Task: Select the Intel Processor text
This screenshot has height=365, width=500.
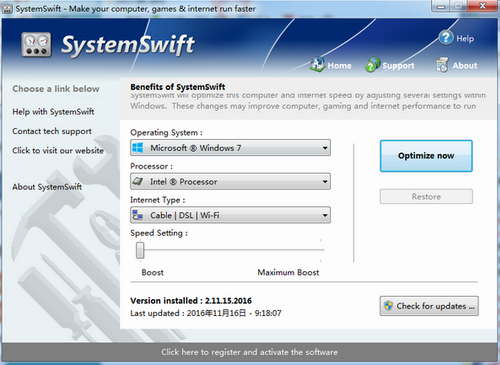Action: [x=184, y=182]
